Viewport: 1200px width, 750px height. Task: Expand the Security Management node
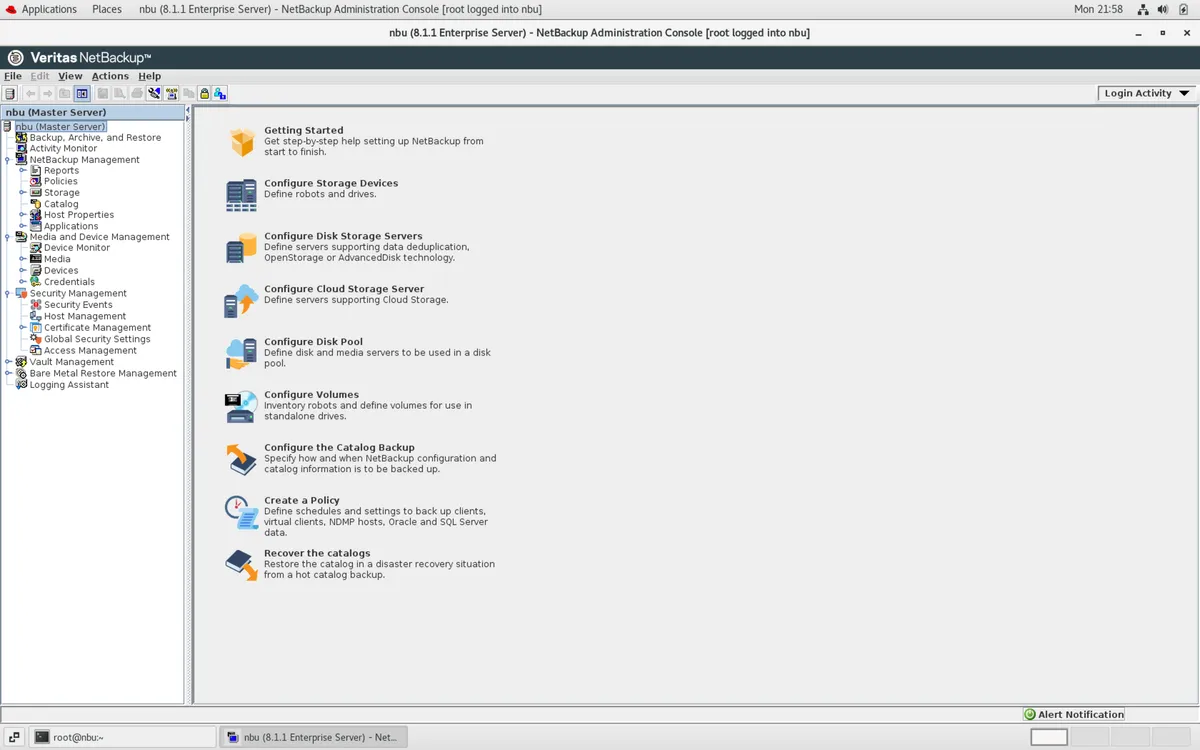[x=8, y=293]
